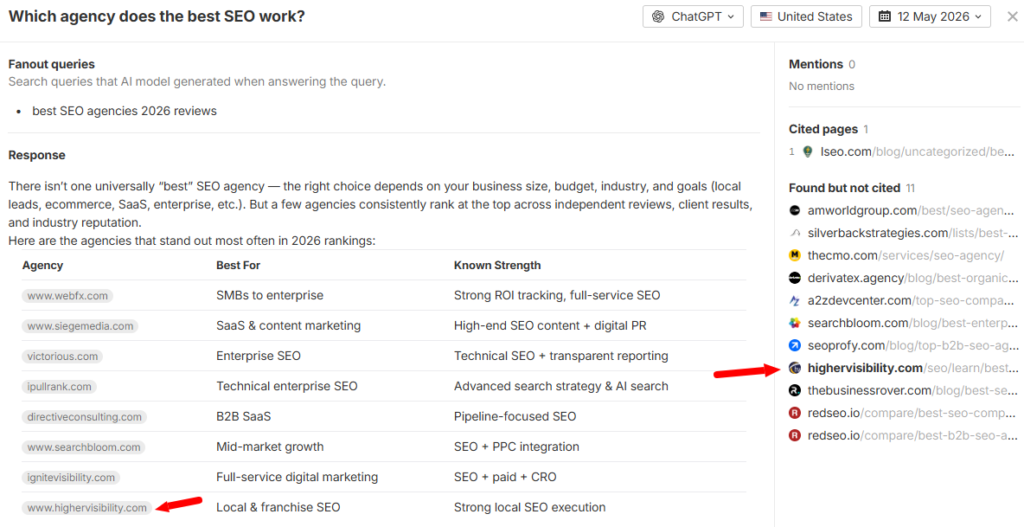Open the 12 May 2026 date picker
1024x527 pixels.
(930, 16)
